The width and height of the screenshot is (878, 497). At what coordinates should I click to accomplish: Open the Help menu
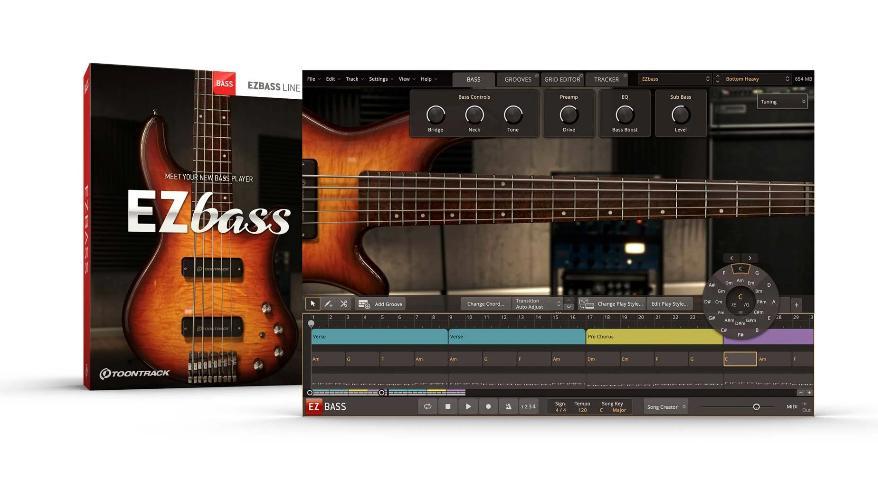[x=428, y=79]
